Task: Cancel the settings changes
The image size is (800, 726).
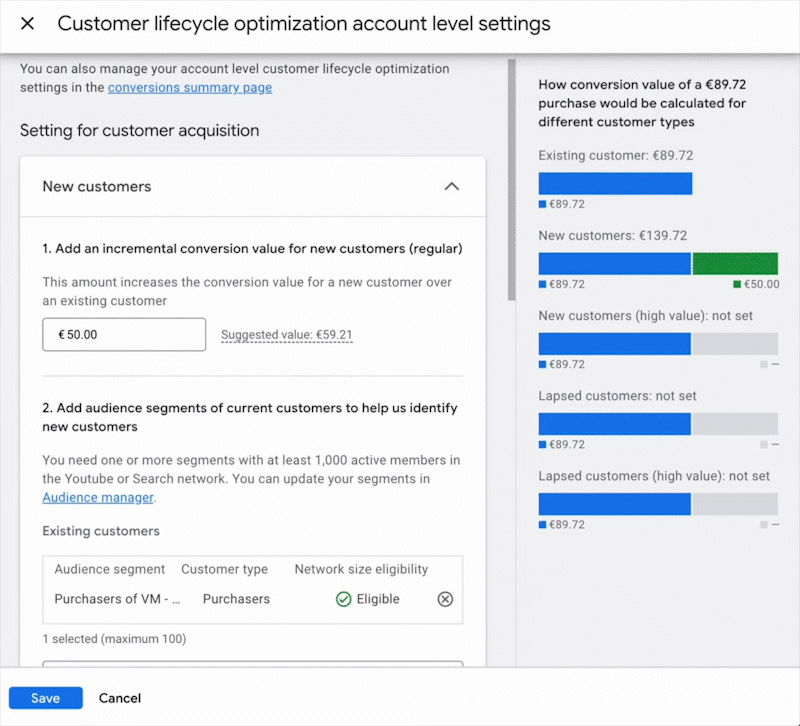Action: (120, 698)
